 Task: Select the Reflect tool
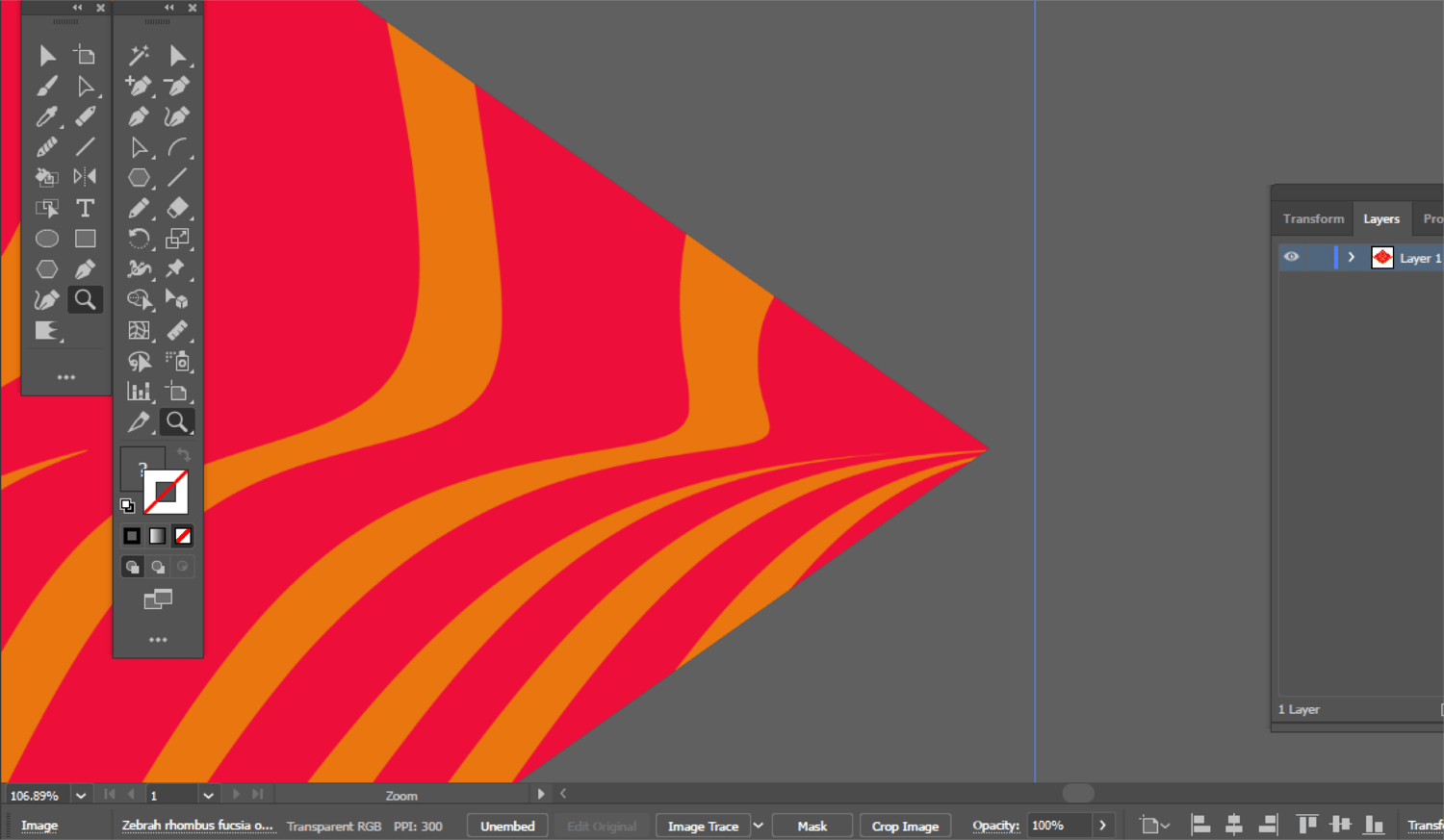point(85,177)
